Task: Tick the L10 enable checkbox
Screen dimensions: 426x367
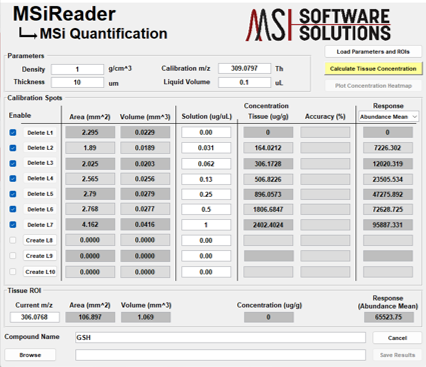Action: click(x=13, y=271)
